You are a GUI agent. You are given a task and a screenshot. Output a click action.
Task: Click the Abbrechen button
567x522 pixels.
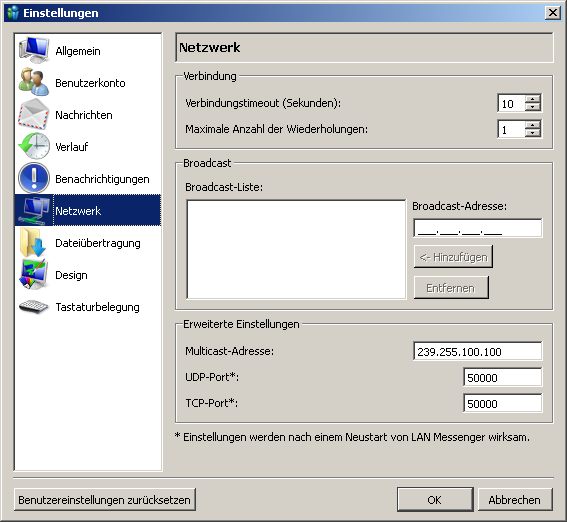[515, 500]
